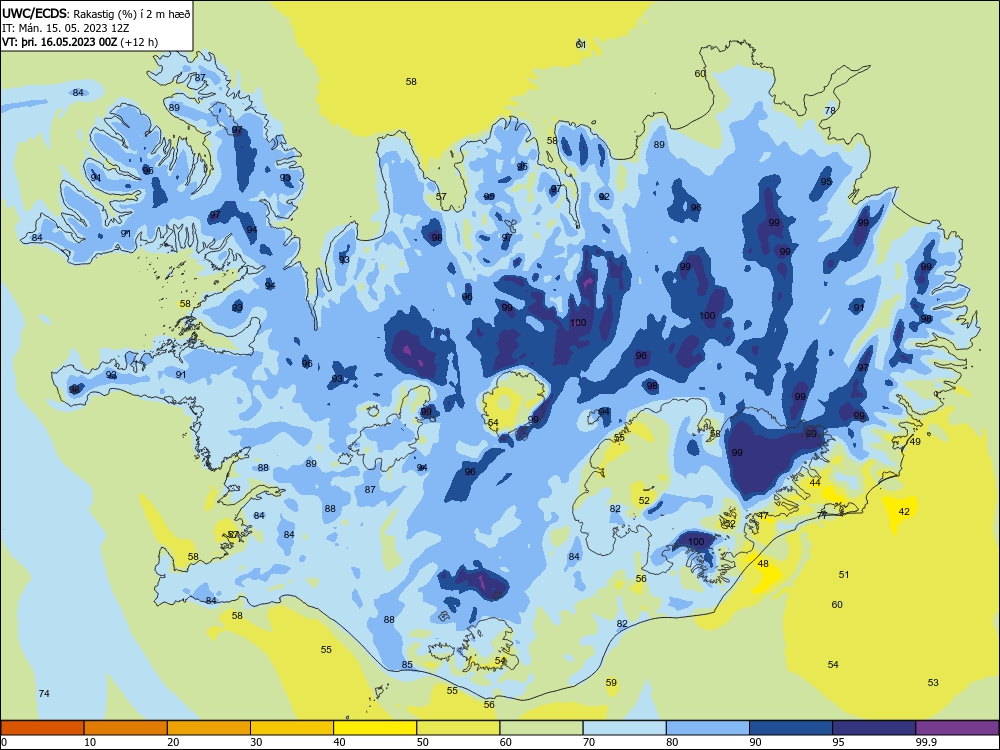This screenshot has width=1000, height=750.
Task: Click the golden 30–40 legend swatch
Action: [292, 728]
